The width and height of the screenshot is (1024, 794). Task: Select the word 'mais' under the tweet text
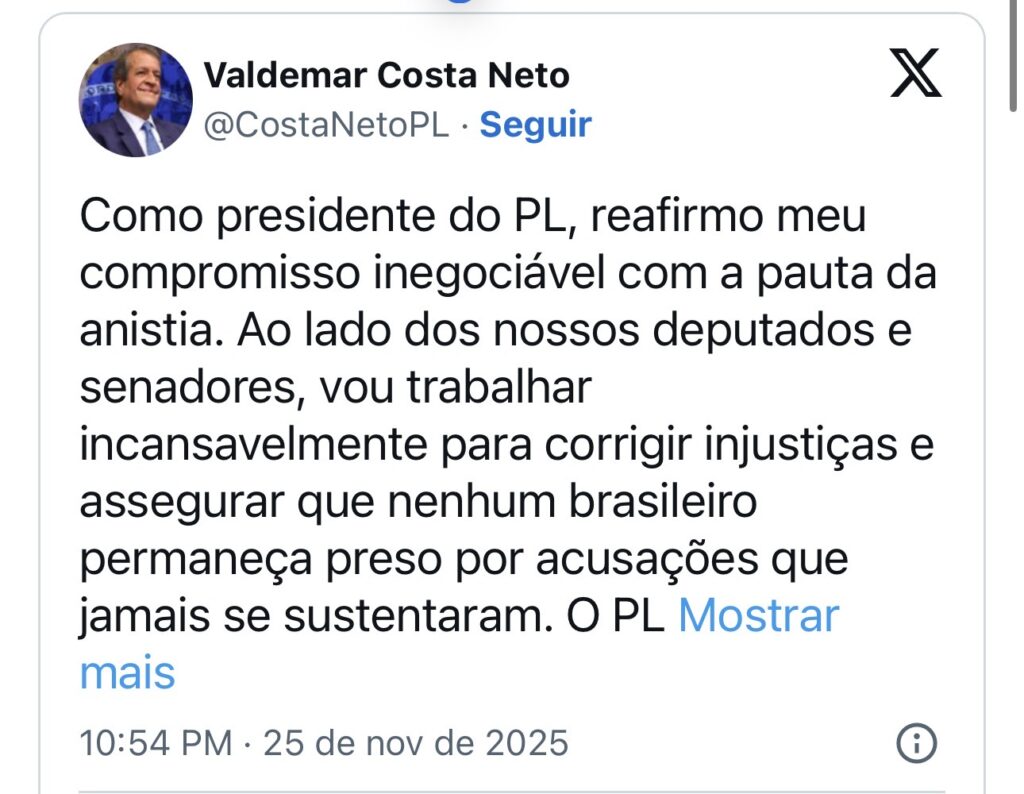click(127, 673)
